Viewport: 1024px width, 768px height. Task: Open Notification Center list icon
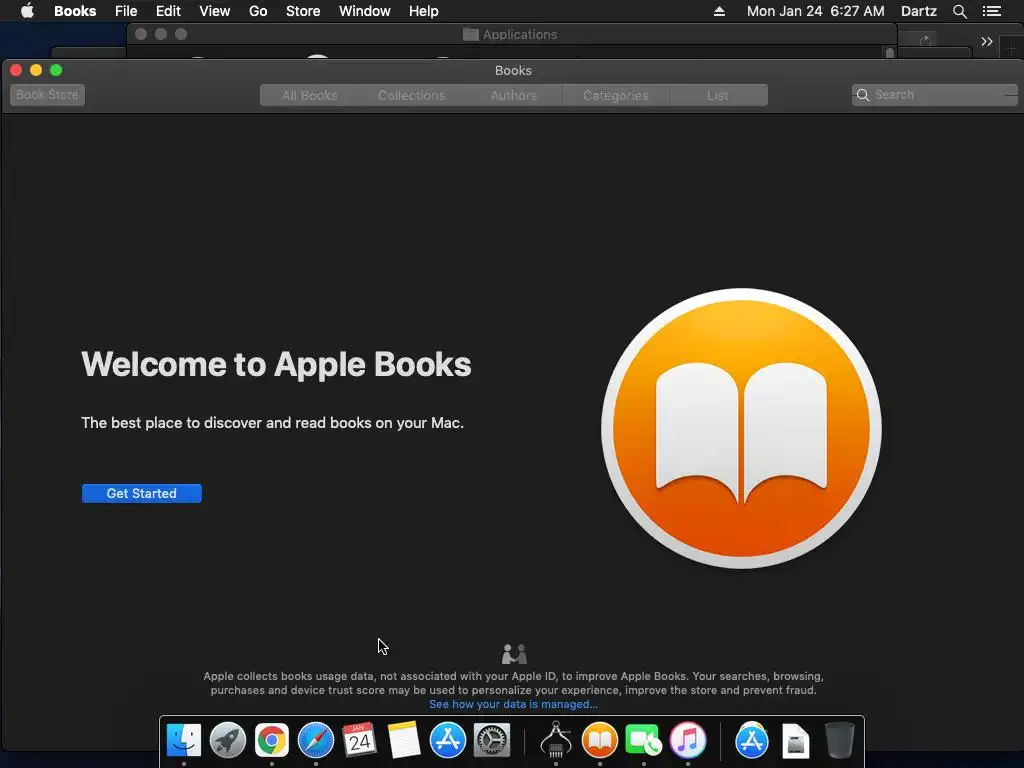992,11
